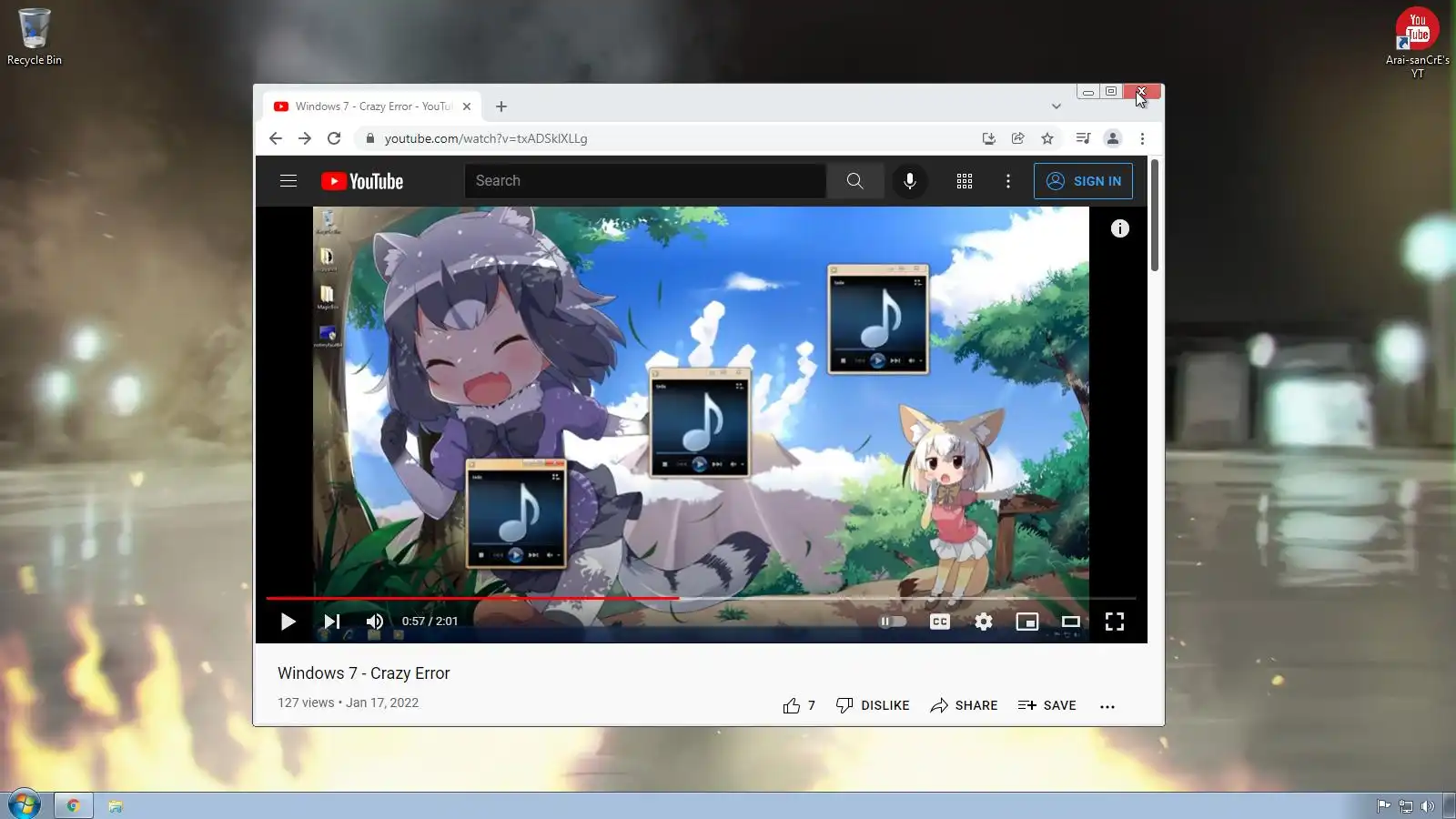Open media controls icon in toolbar
This screenshot has width=1456, height=819.
click(1083, 138)
